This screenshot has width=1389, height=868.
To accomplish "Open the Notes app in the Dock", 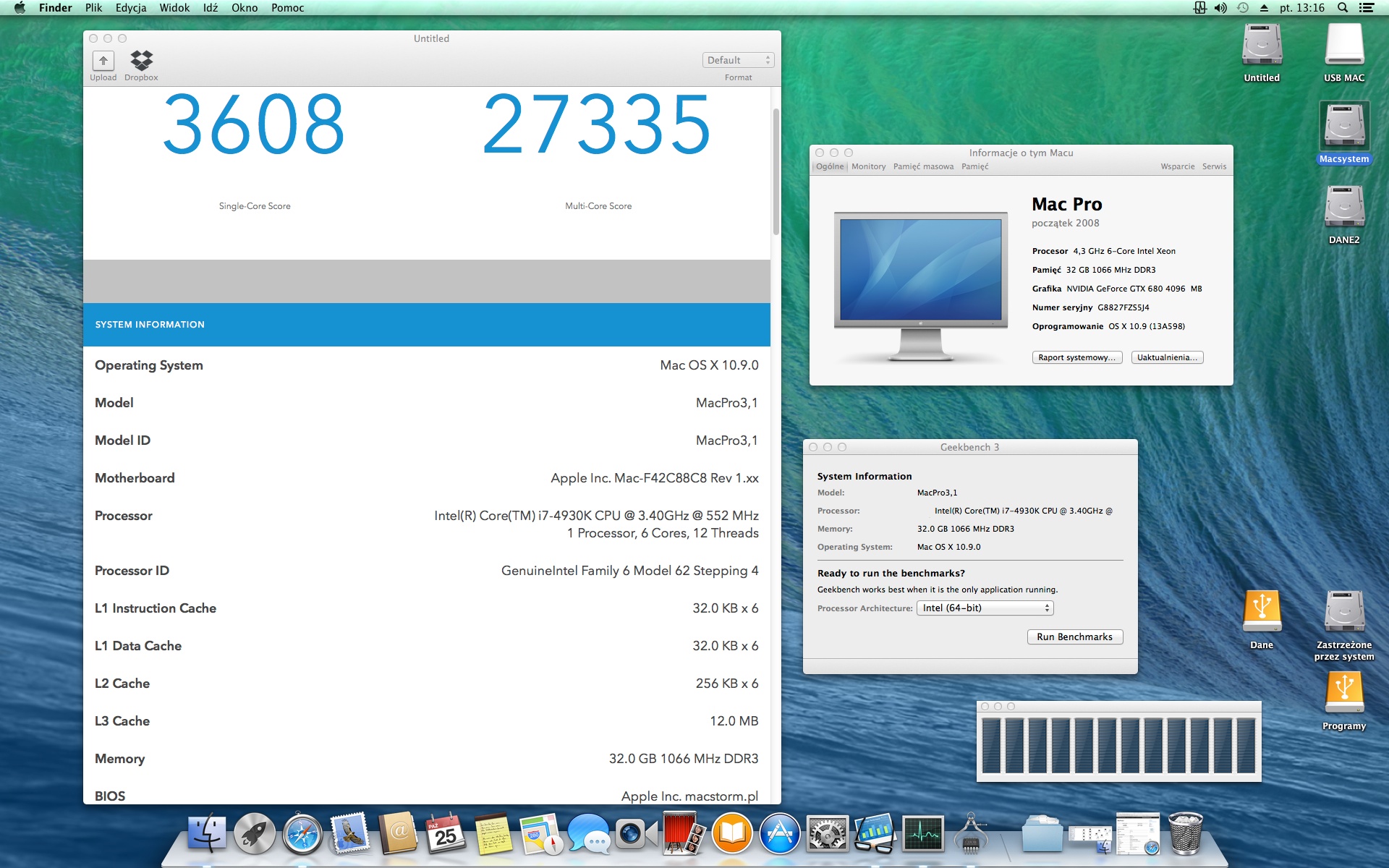I will coord(493,833).
